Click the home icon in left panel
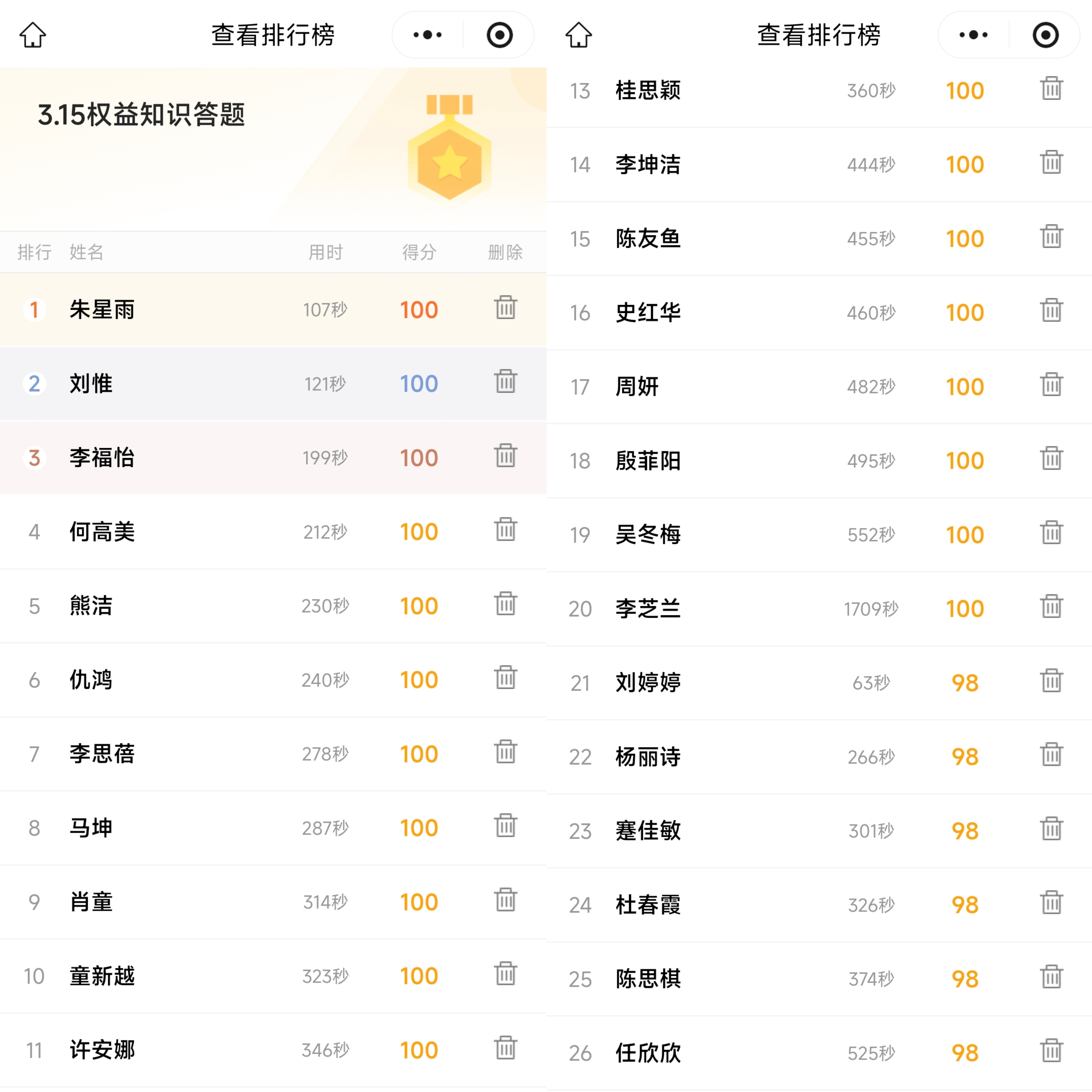Viewport: 1092px width, 1092px height. coord(33,35)
